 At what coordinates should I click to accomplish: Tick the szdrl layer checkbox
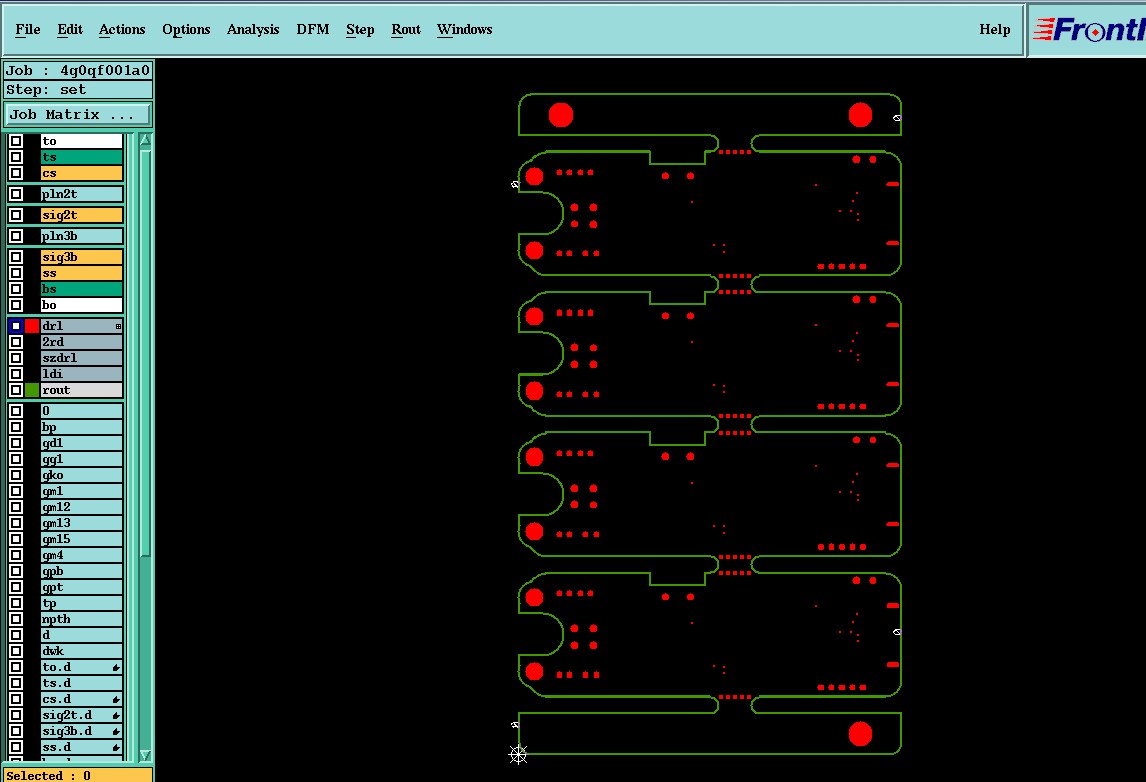click(16, 358)
